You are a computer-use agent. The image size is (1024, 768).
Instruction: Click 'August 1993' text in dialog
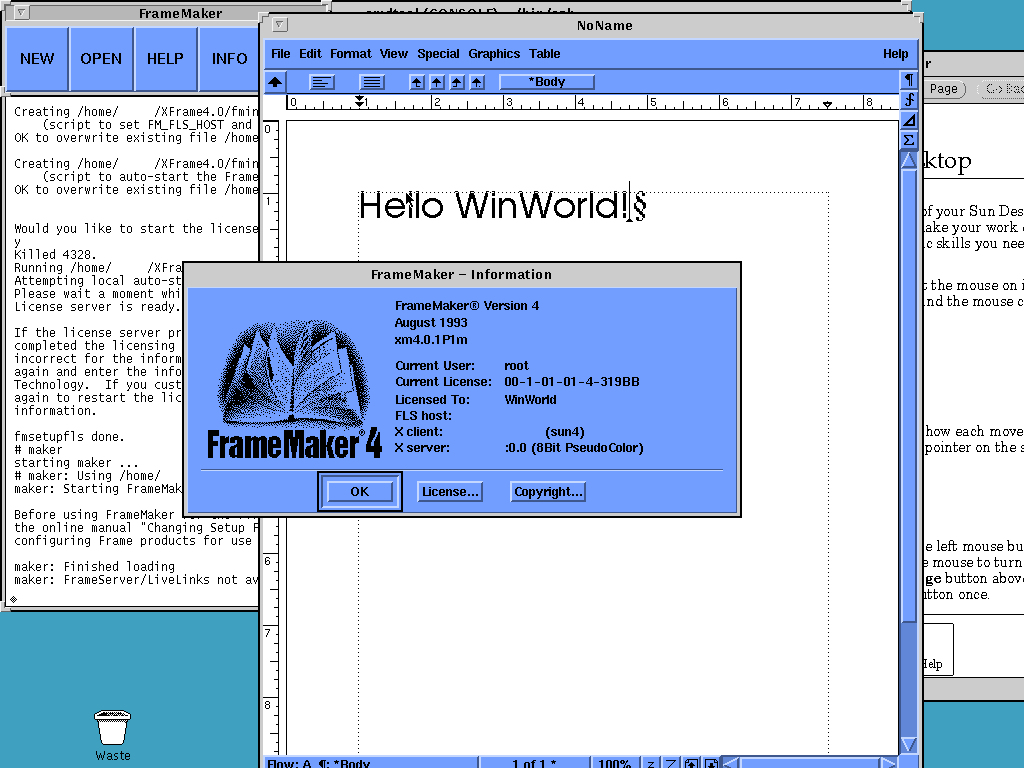point(431,323)
